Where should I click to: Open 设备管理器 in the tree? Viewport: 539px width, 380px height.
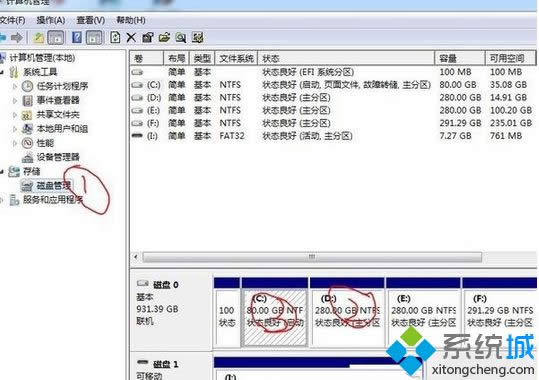point(58,157)
